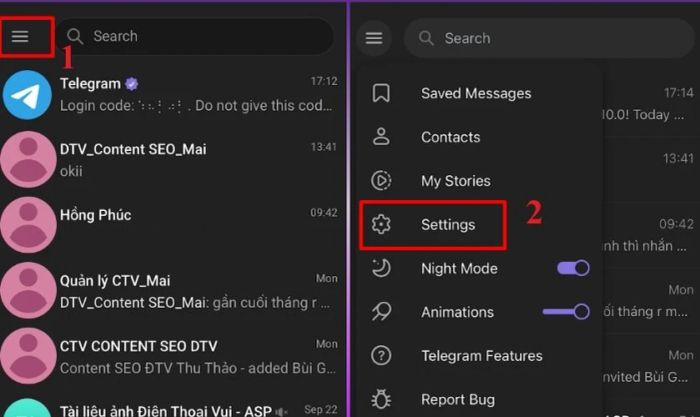Click the 13:41 timestamp in left panel
The width and height of the screenshot is (700, 417).
pos(324,147)
